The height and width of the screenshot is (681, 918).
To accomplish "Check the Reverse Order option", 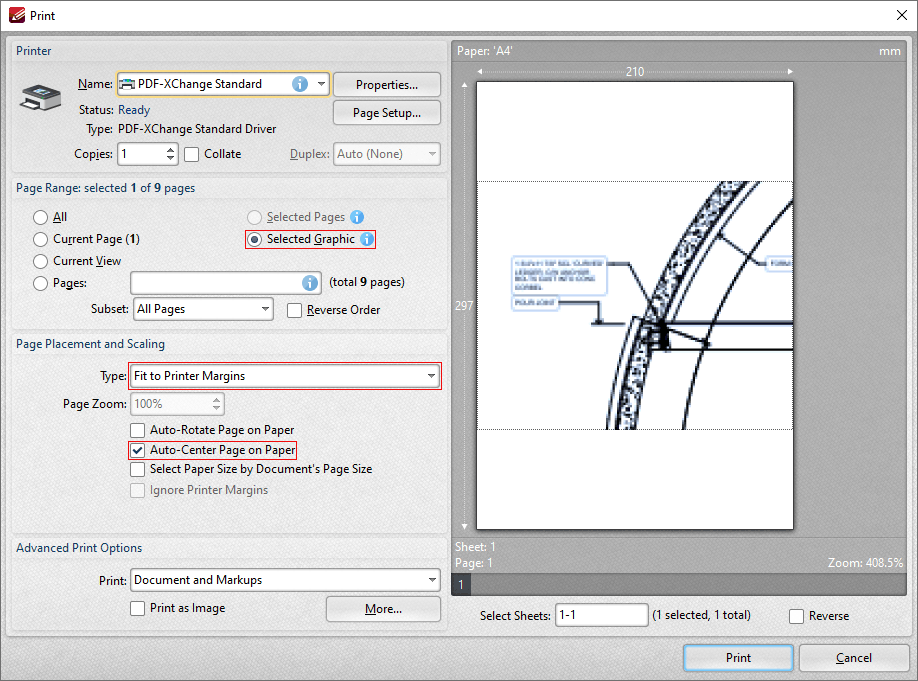I will tap(294, 310).
